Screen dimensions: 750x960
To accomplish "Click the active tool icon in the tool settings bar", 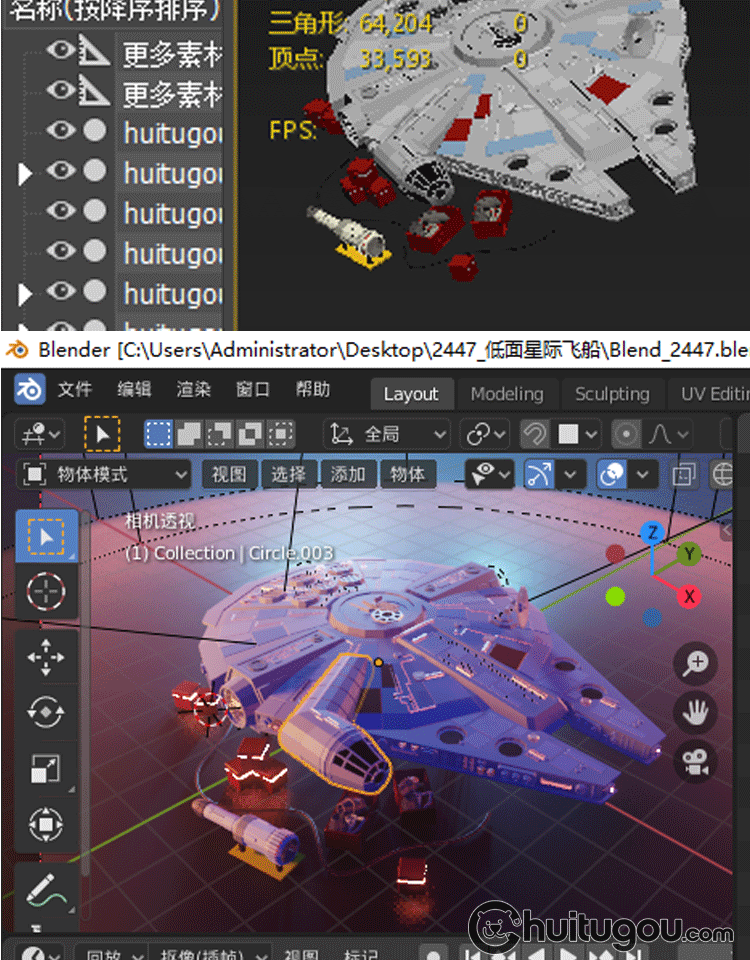I will coord(102,434).
